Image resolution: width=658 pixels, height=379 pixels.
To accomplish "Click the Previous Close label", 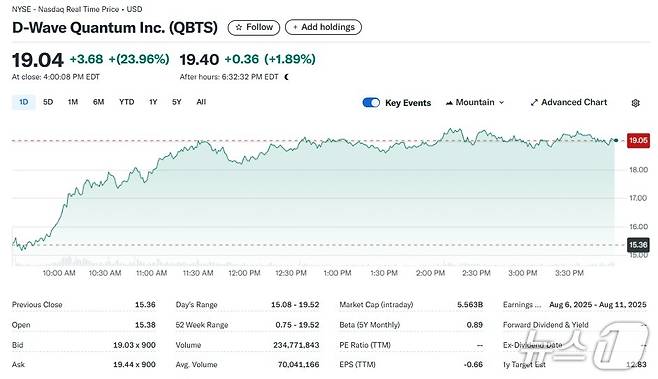I will tap(37, 305).
